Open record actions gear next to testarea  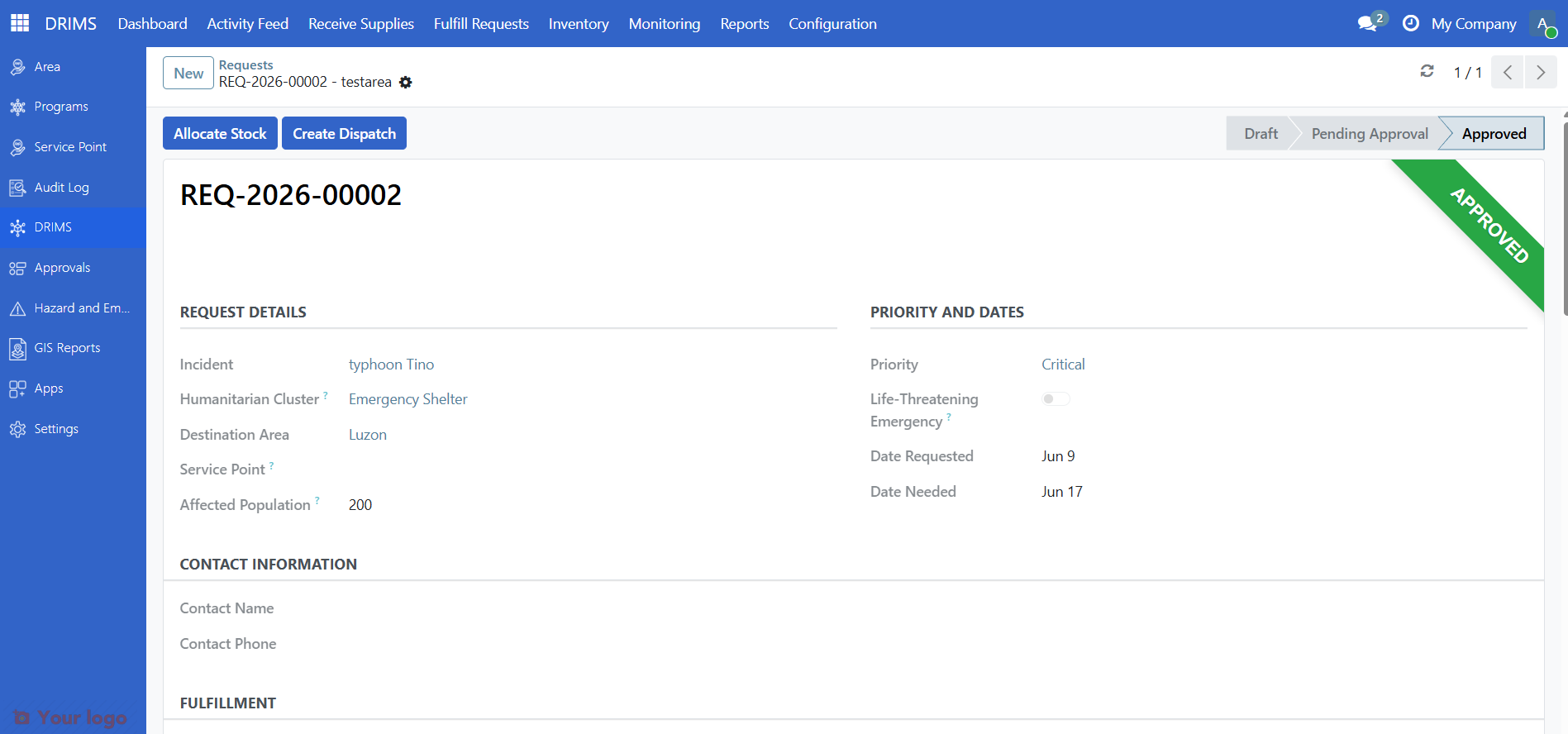point(405,82)
